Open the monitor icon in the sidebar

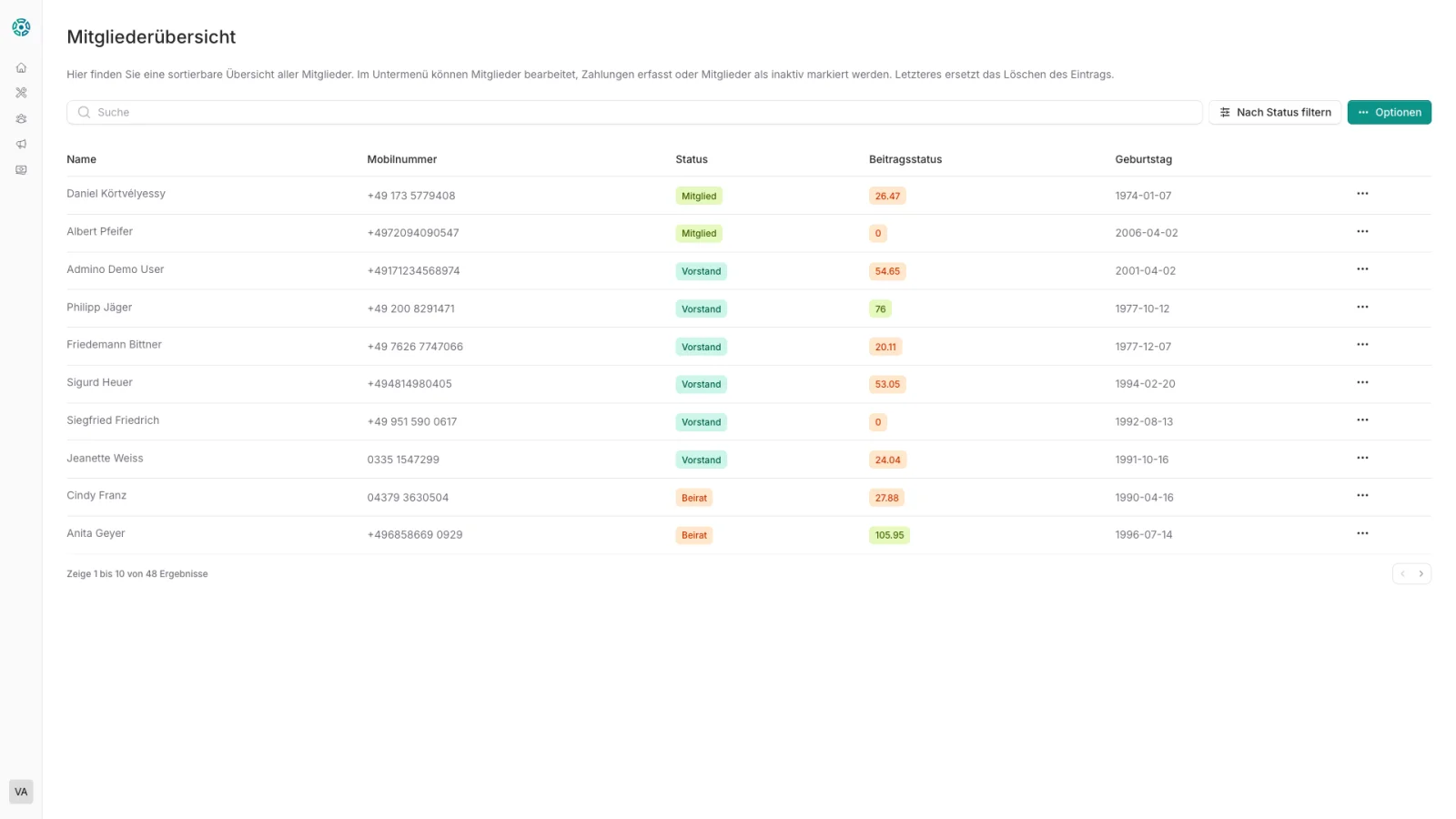point(21,170)
